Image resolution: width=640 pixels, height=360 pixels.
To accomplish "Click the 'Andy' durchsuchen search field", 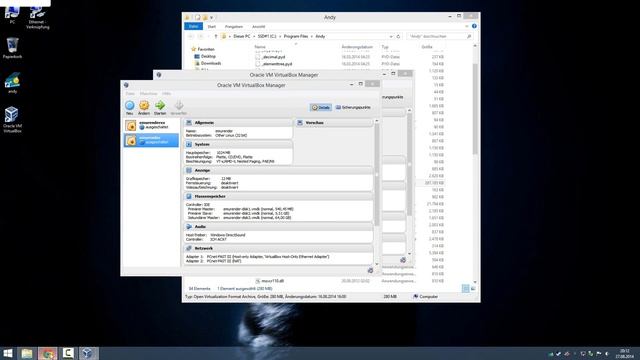I will tap(440, 36).
